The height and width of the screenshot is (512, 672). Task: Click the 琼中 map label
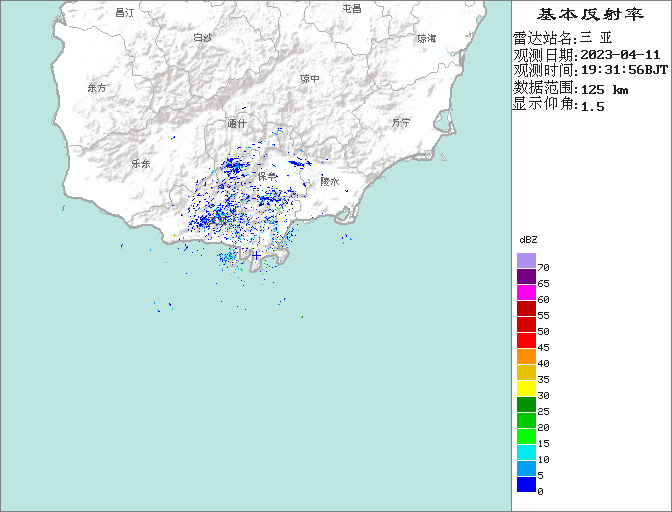pyautogui.click(x=309, y=79)
